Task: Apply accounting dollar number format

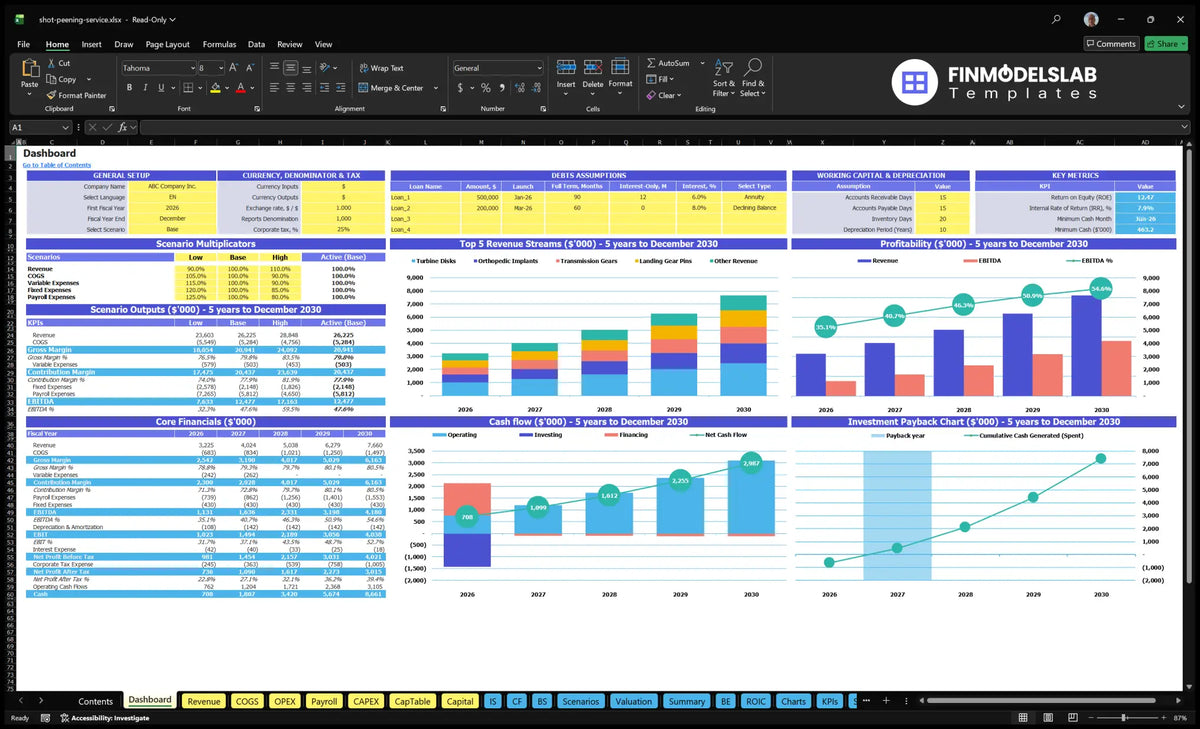Action: tap(459, 88)
